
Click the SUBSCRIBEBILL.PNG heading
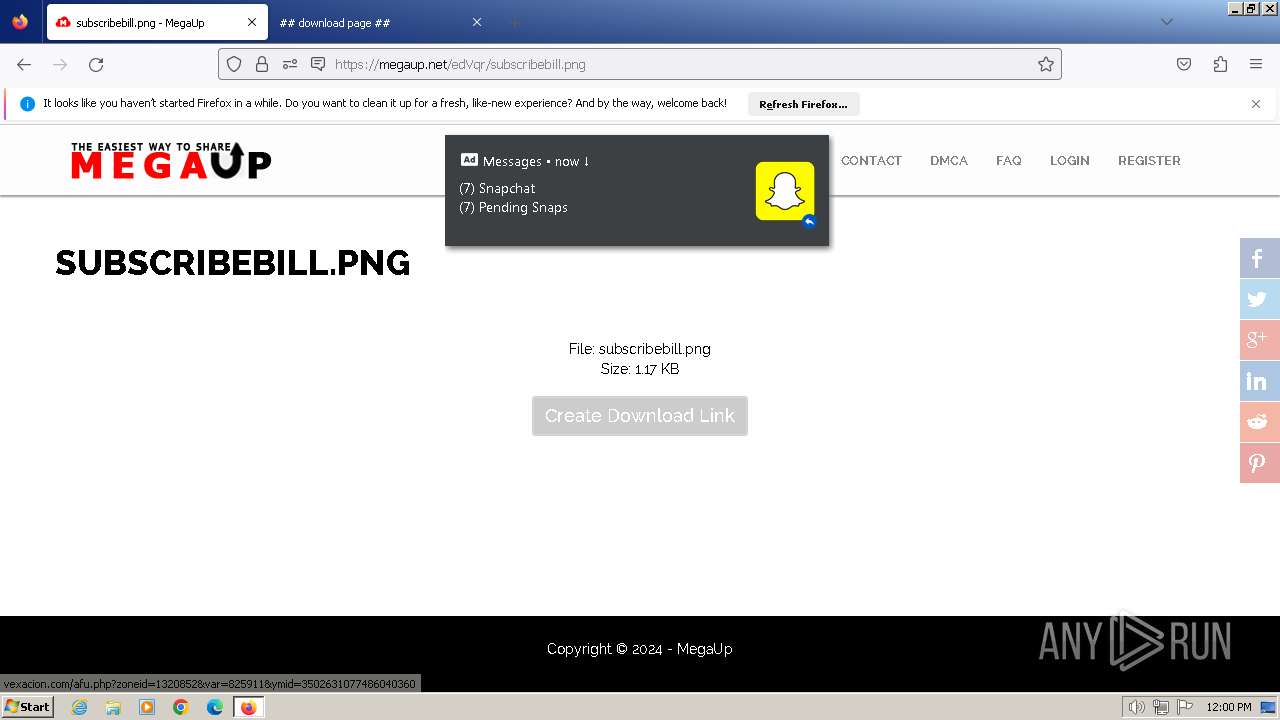pyautogui.click(x=233, y=263)
